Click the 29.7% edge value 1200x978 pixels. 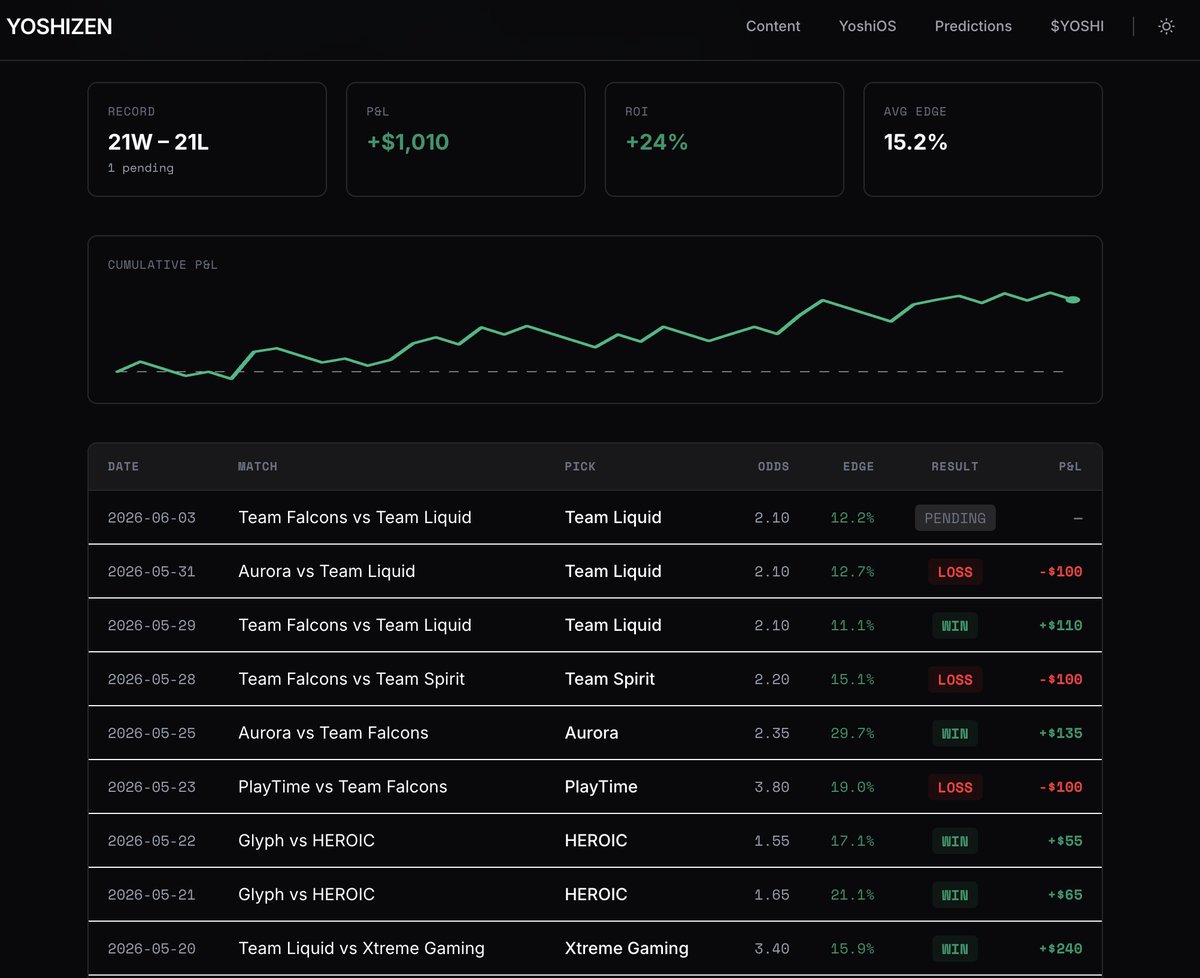(x=852, y=734)
